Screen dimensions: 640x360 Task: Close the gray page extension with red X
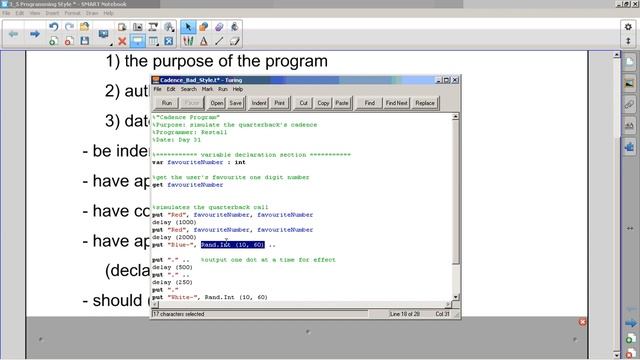coord(582,322)
